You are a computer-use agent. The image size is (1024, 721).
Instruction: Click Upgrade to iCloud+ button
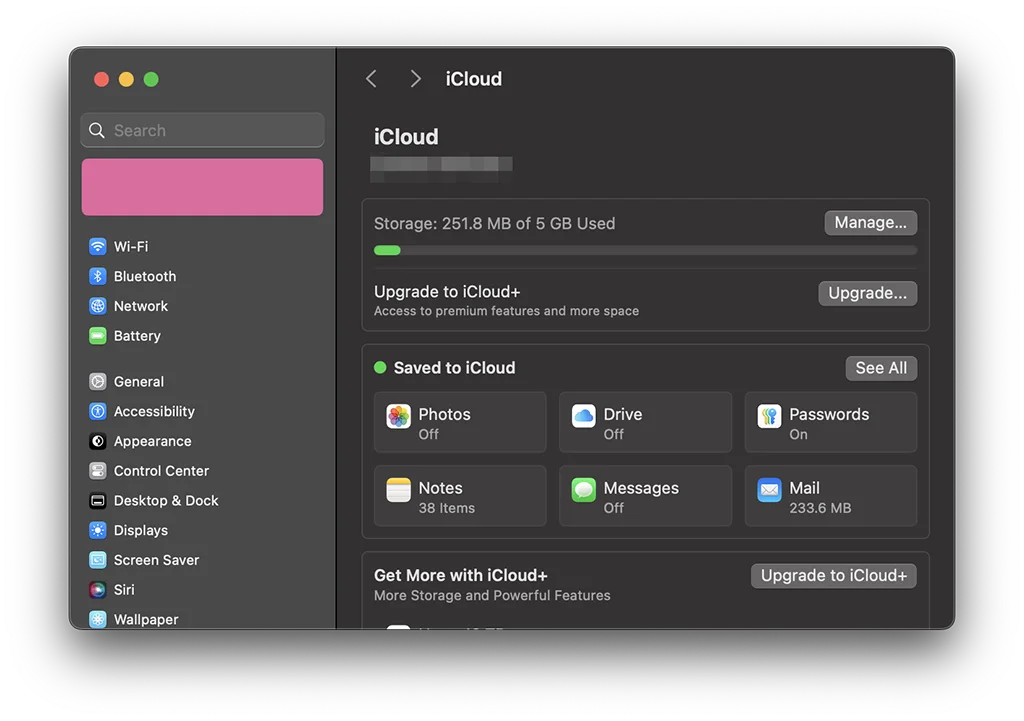(833, 576)
